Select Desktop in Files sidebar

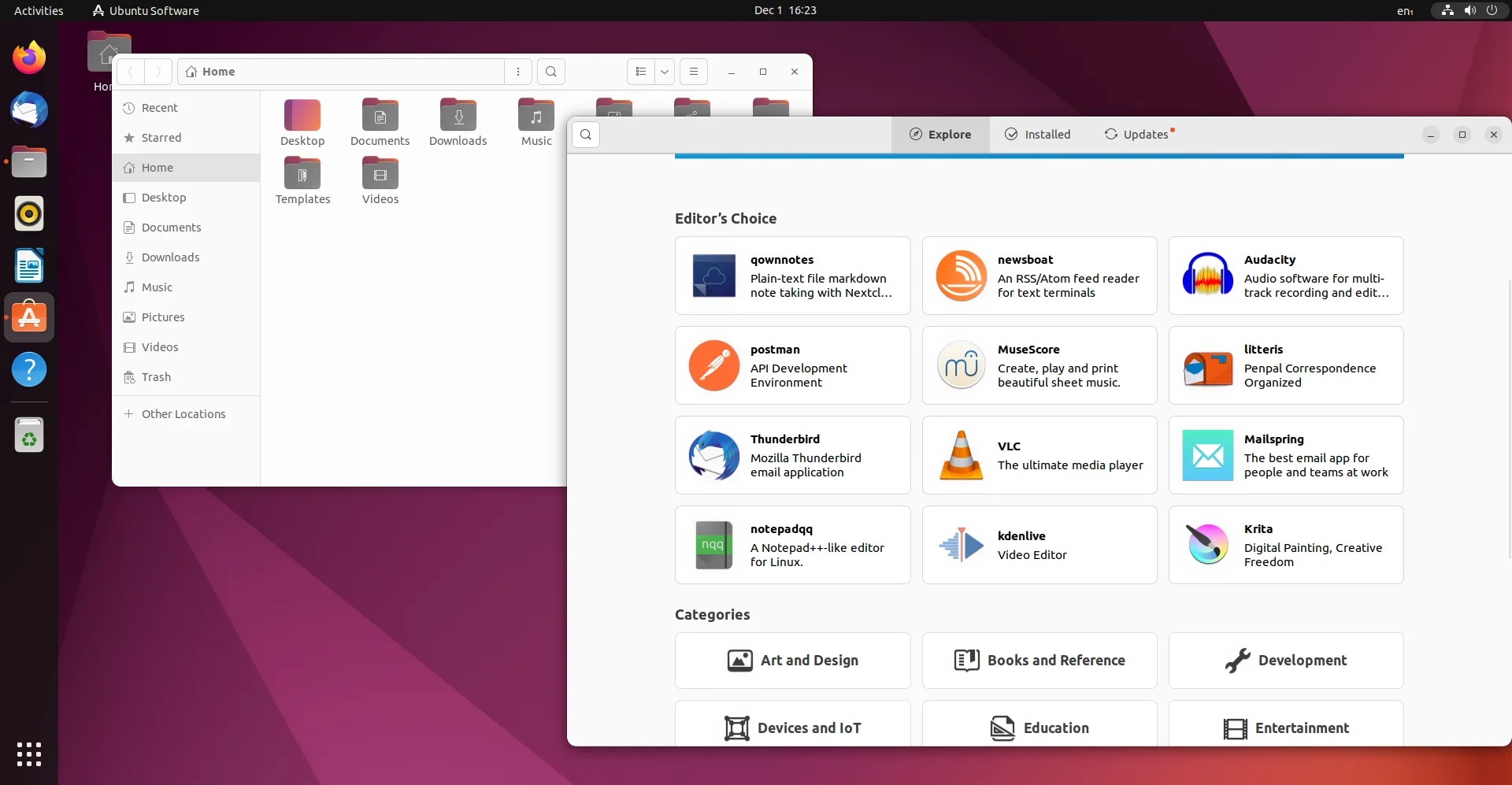[187, 198]
